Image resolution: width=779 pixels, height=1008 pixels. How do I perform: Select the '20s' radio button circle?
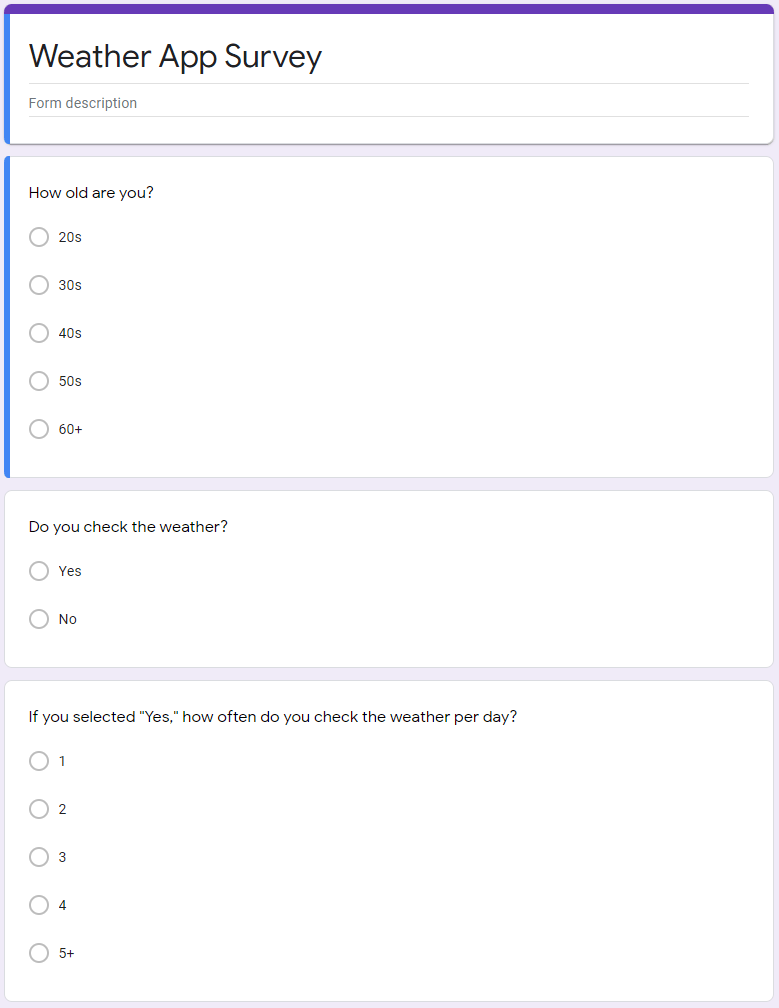(39, 237)
